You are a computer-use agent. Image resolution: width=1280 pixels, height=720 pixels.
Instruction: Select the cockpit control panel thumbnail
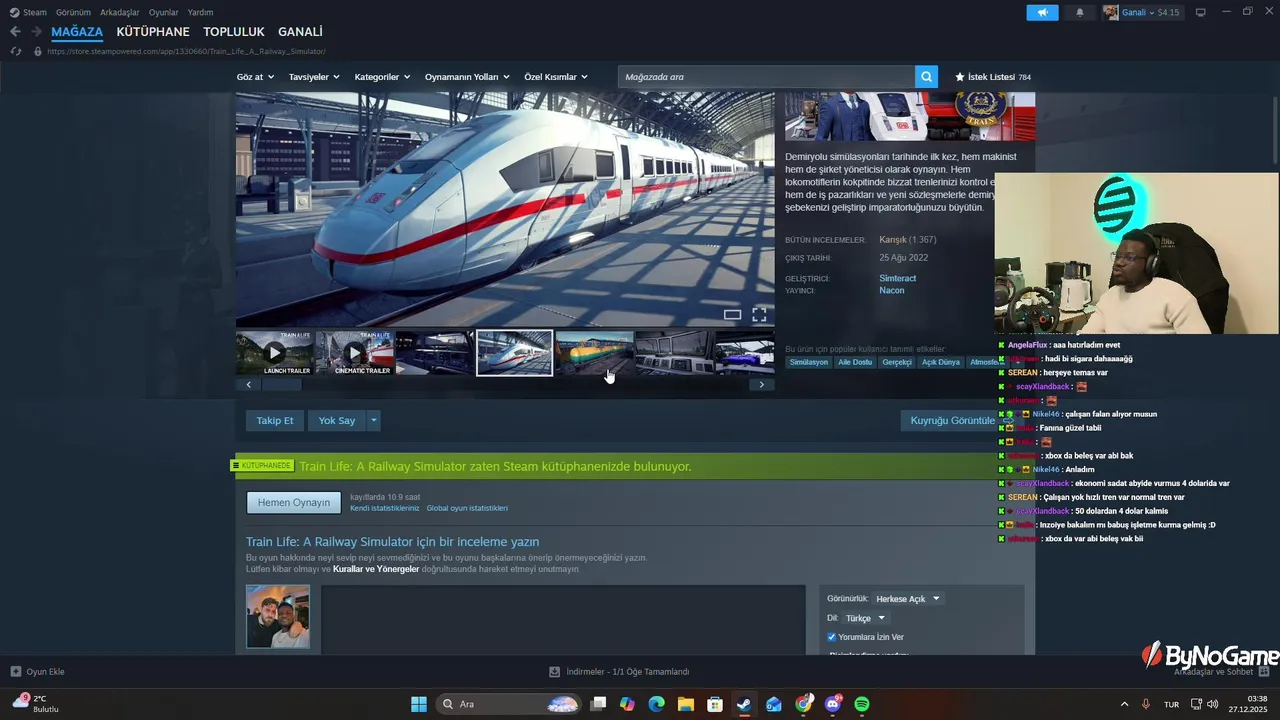[674, 353]
